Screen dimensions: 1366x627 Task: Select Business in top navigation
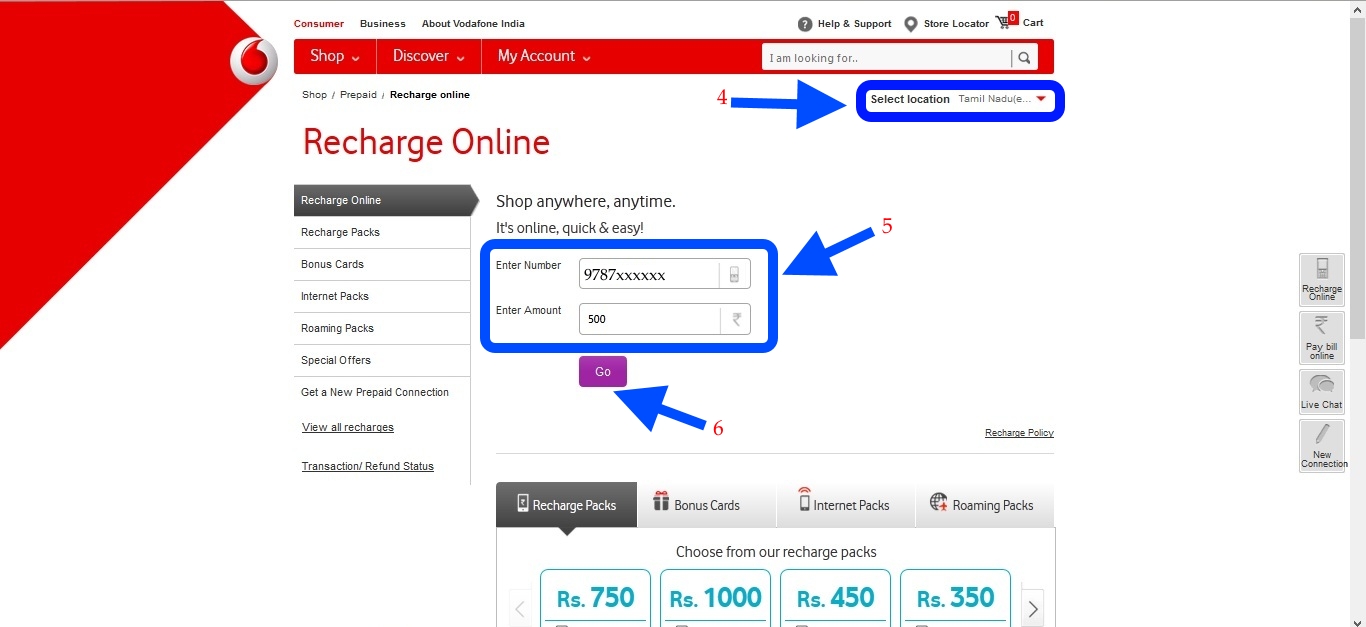click(x=383, y=23)
